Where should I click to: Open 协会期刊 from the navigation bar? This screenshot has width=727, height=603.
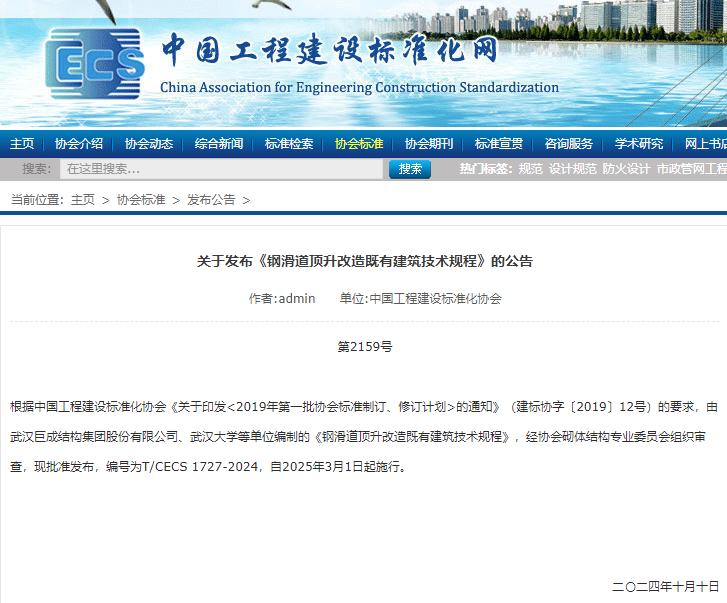[x=429, y=144]
